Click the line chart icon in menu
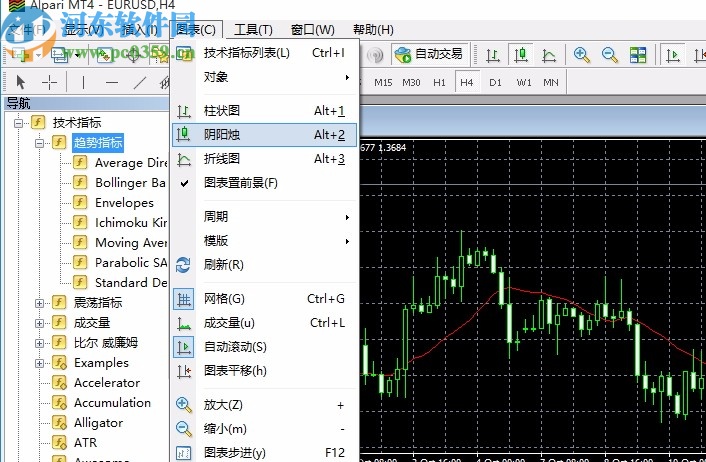706x462 pixels. coord(184,159)
